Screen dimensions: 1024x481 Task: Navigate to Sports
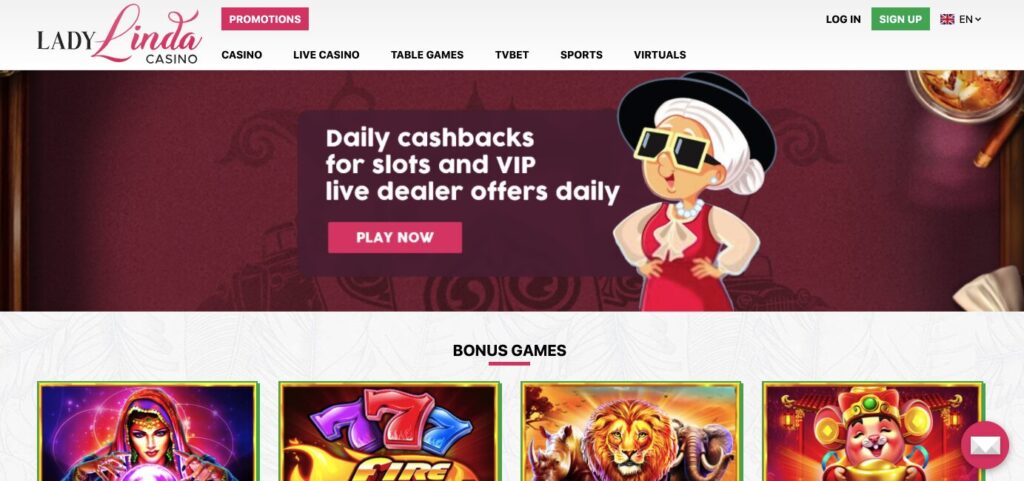tap(581, 55)
